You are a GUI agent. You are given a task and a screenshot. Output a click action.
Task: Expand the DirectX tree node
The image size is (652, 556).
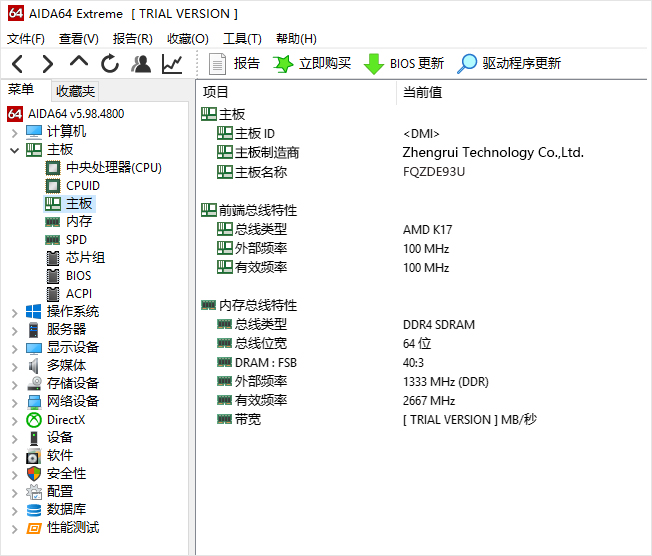click(x=15, y=421)
